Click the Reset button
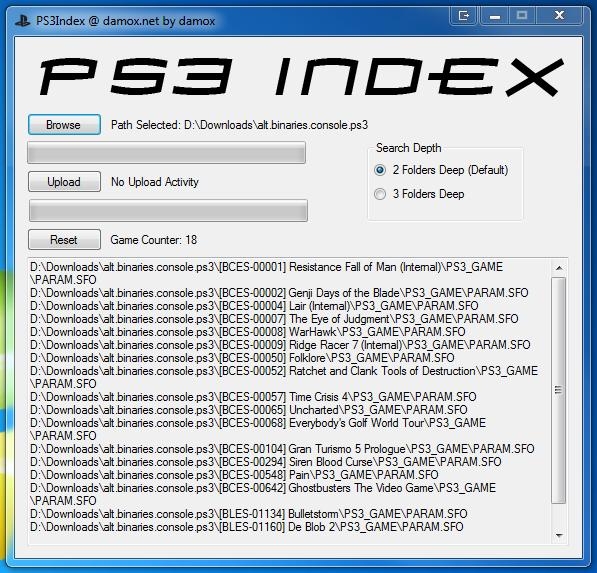The image size is (597, 573). 64,239
